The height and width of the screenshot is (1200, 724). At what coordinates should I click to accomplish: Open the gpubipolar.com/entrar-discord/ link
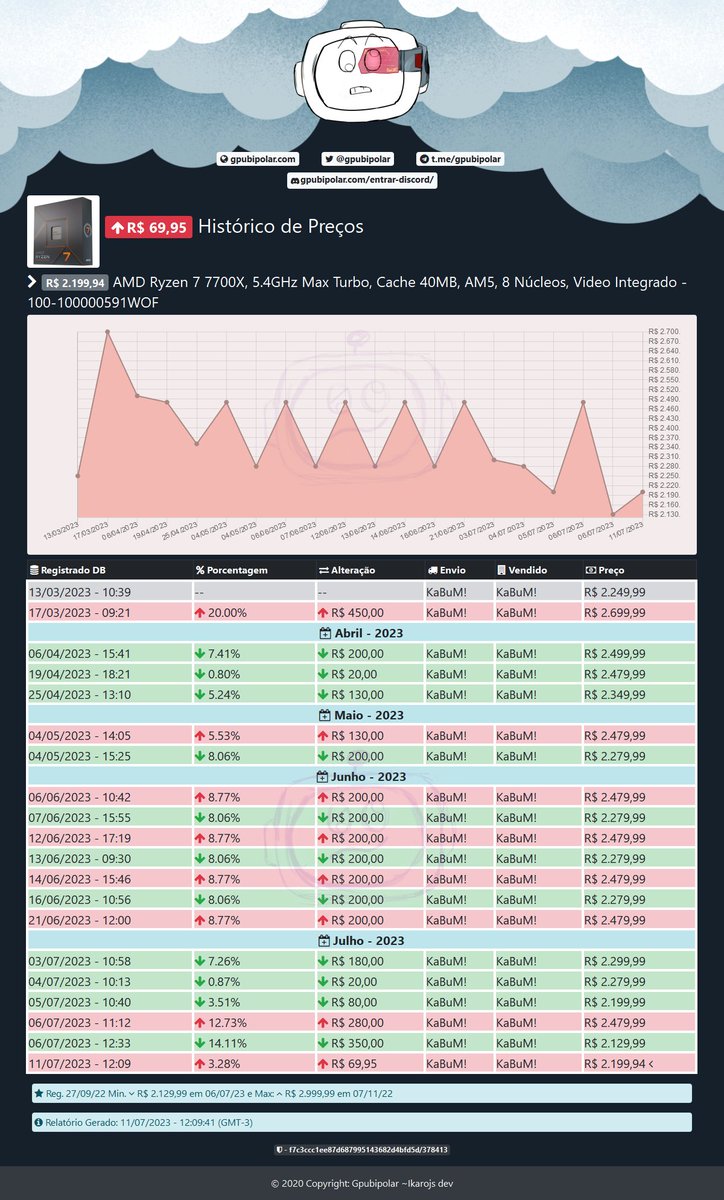[x=362, y=180]
